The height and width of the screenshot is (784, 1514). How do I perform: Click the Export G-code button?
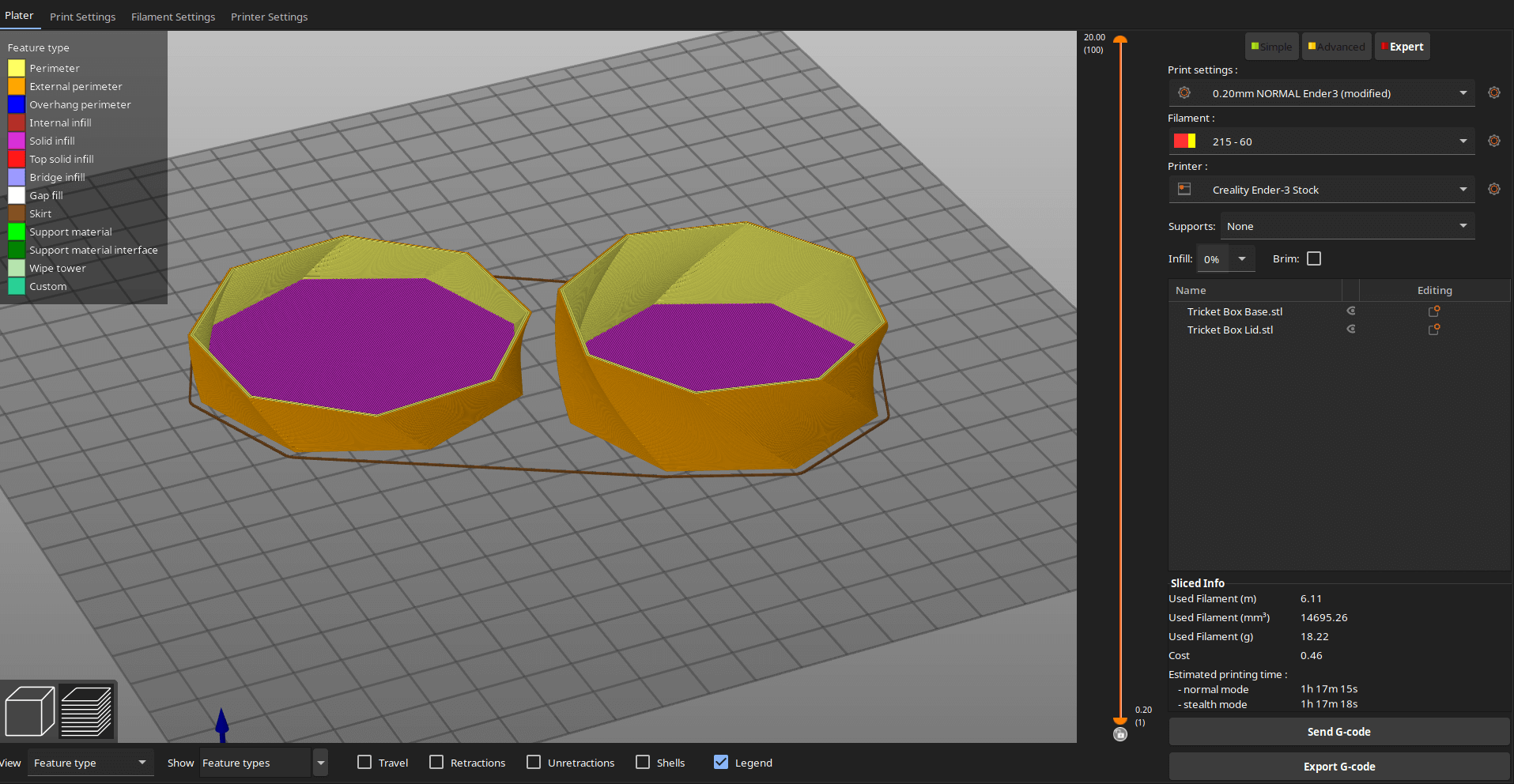point(1339,766)
